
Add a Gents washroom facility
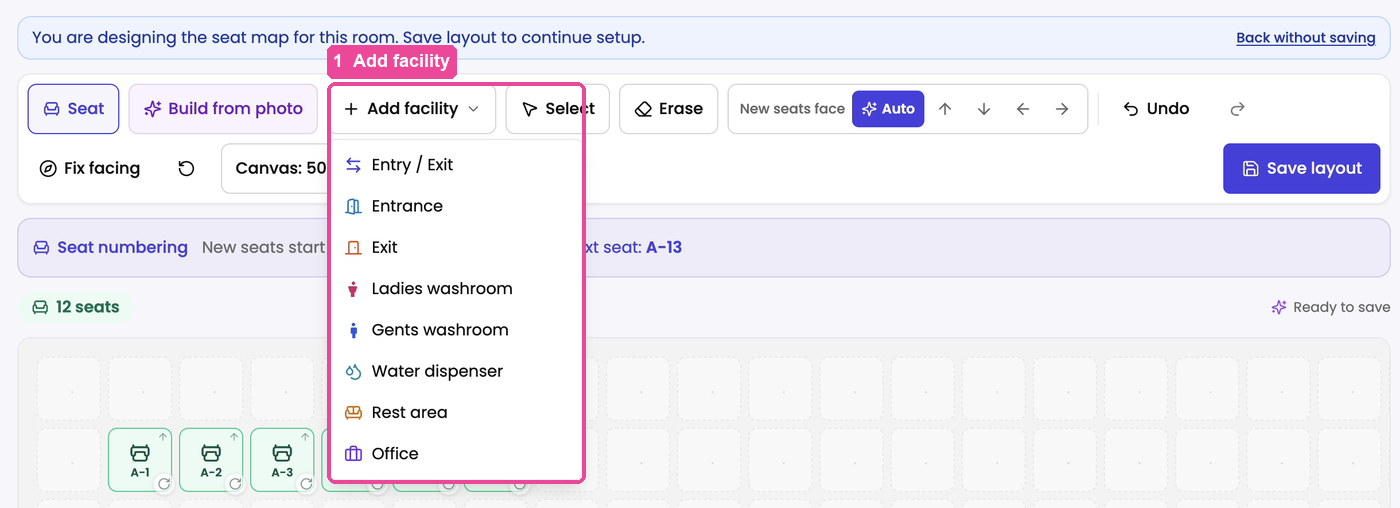pos(456,330)
